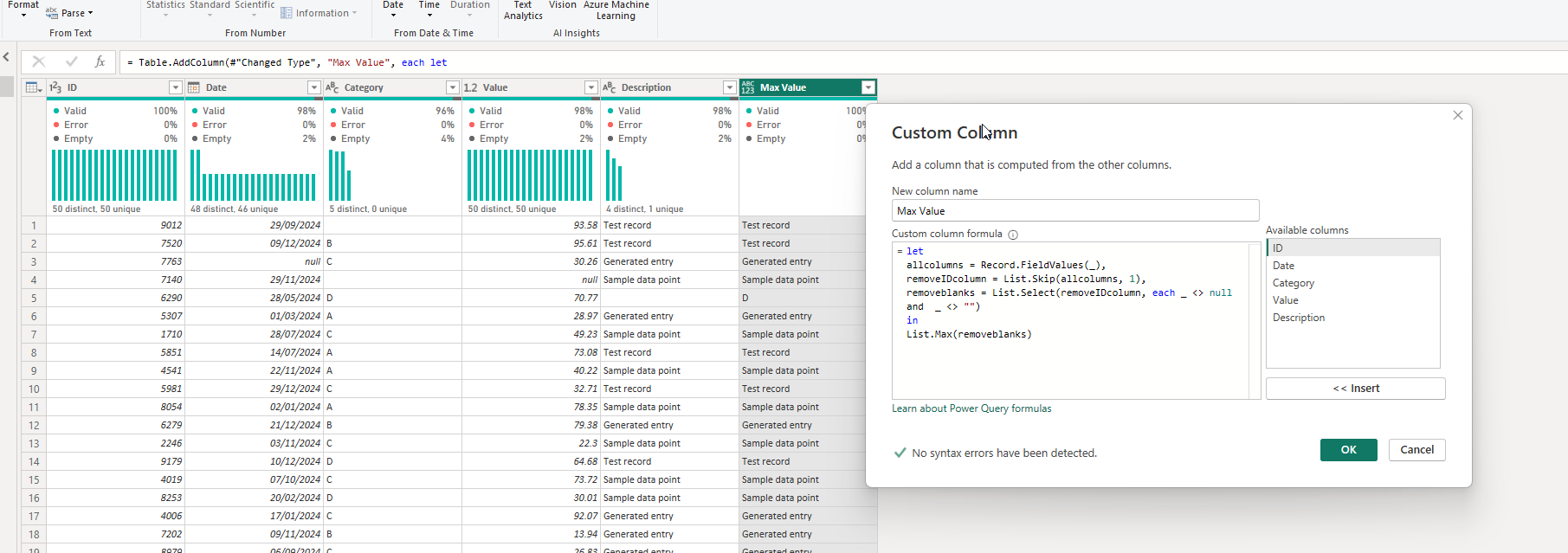Click Text Analytics in AI Insights
The height and width of the screenshot is (553, 1568).
pos(523,10)
